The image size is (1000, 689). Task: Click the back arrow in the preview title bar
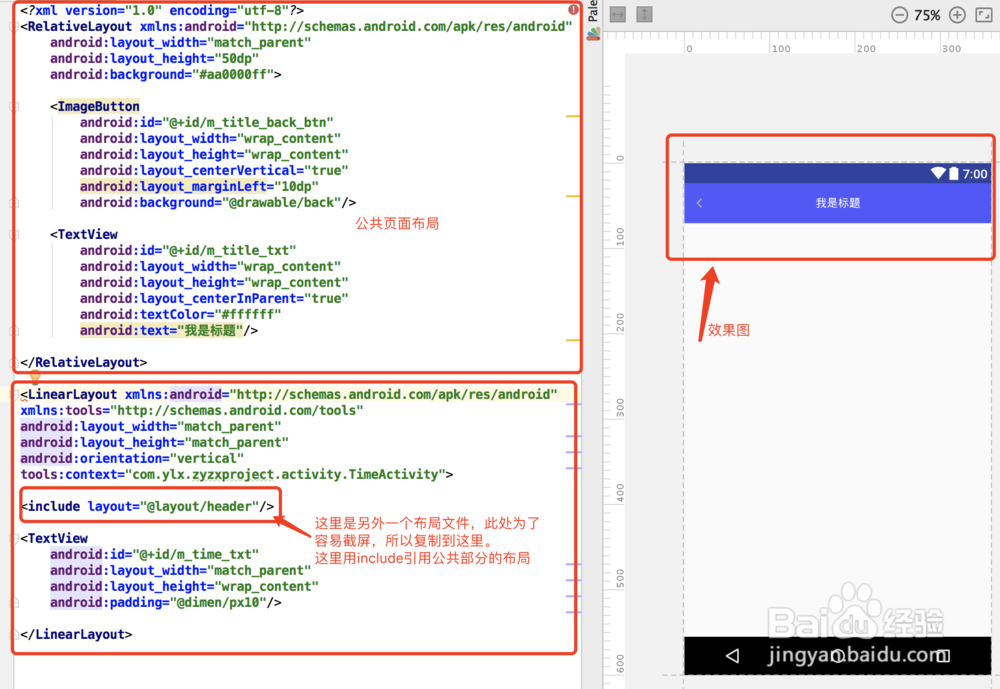[x=700, y=203]
